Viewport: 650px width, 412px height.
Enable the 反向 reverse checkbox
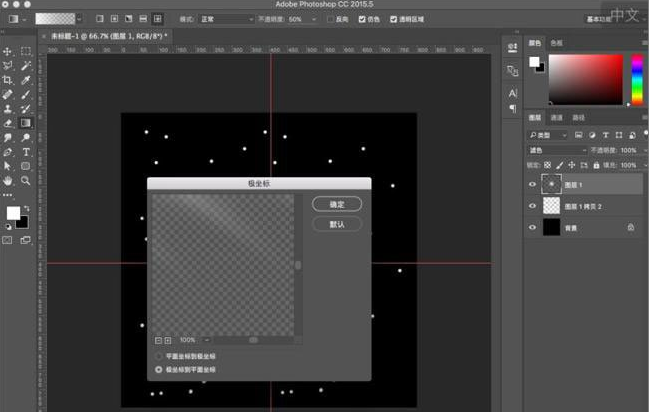click(330, 19)
